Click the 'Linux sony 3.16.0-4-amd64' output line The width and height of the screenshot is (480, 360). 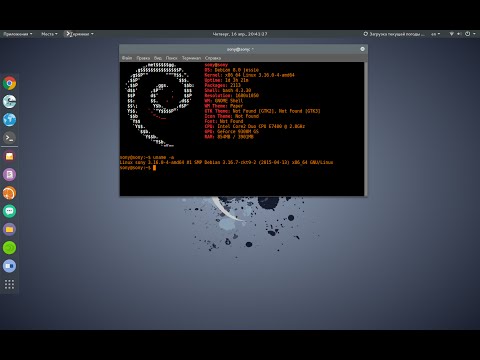[226, 162]
